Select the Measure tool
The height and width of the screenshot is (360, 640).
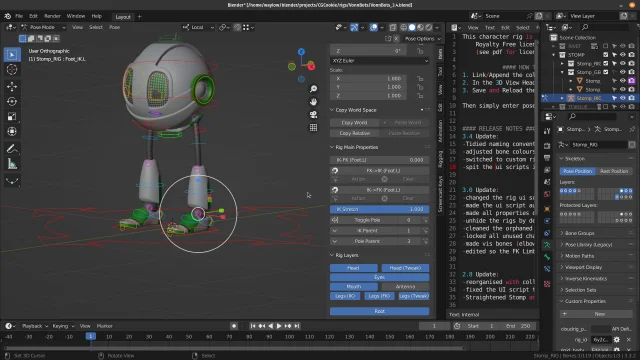[x=12, y=164]
